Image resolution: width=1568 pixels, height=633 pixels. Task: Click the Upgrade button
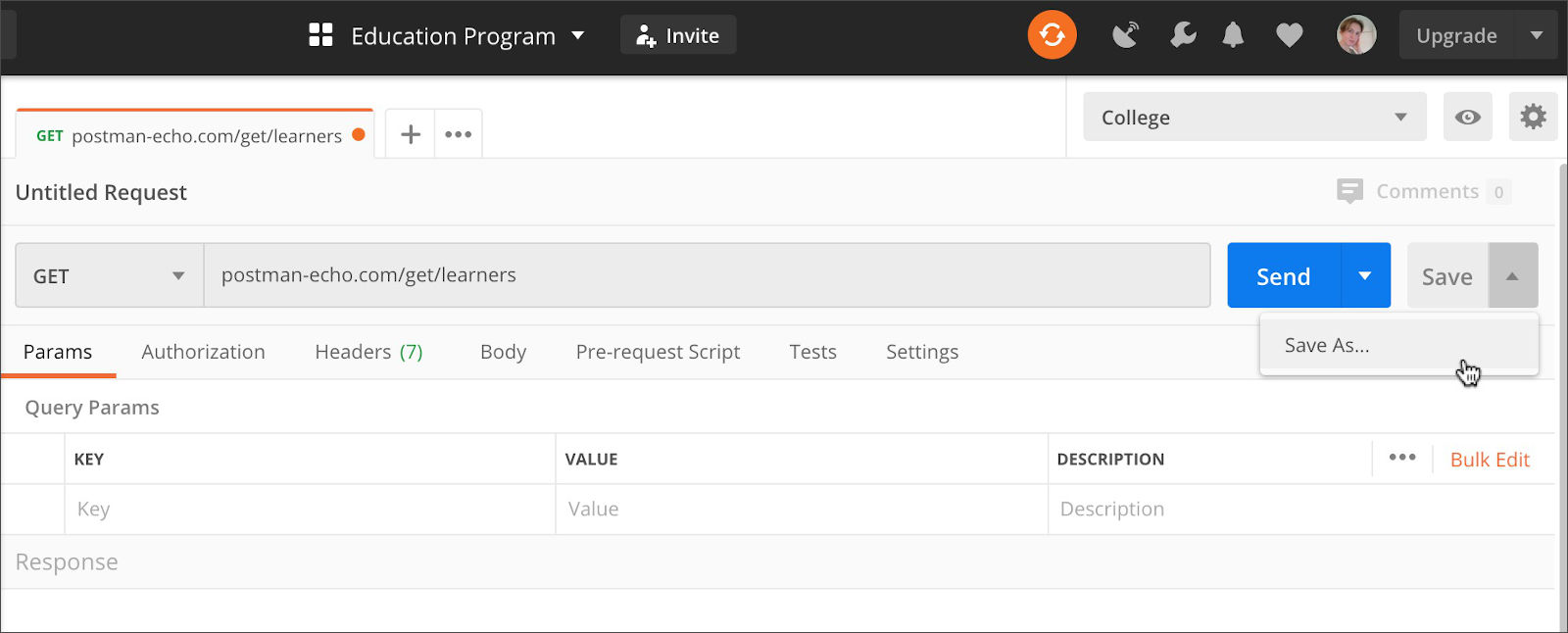1457,35
